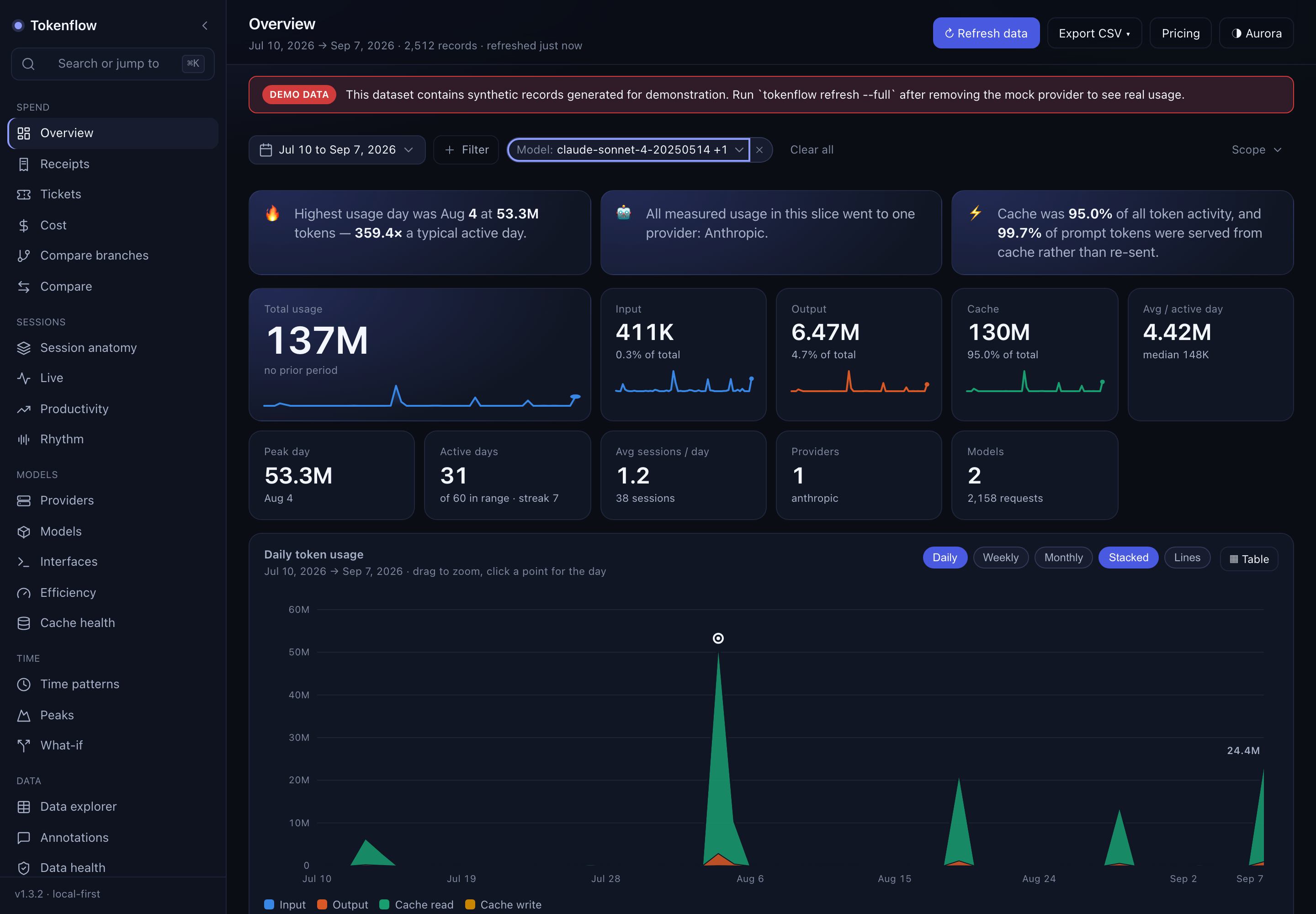The image size is (1316, 914).
Task: Go to the Data health page
Action: [113, 867]
